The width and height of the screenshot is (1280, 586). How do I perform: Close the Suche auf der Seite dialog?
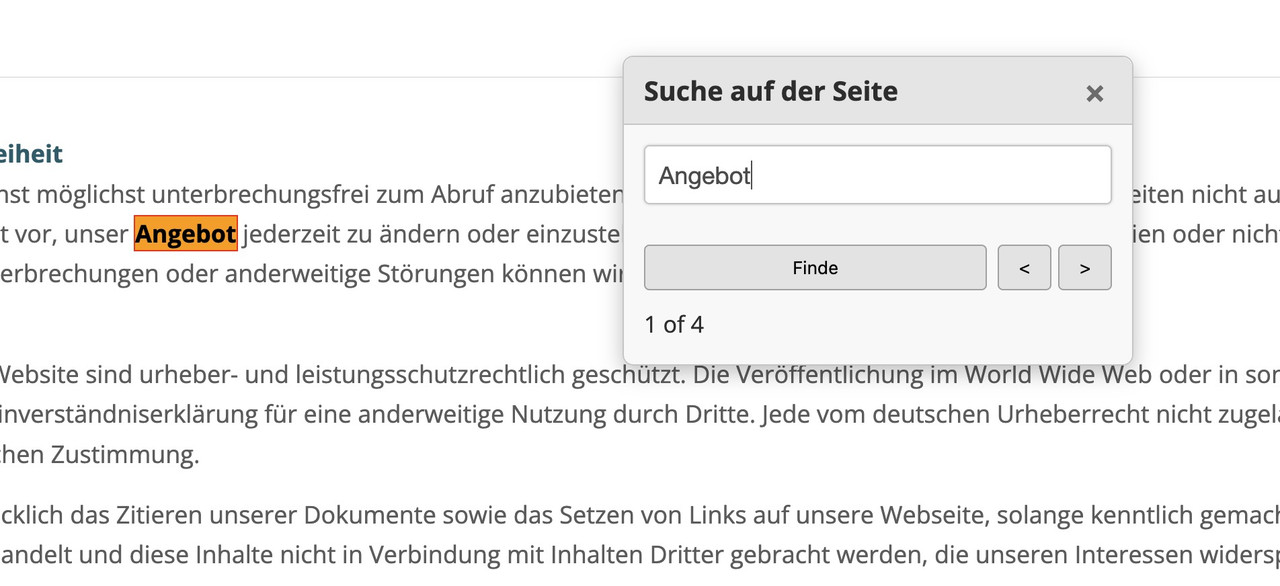click(1094, 93)
